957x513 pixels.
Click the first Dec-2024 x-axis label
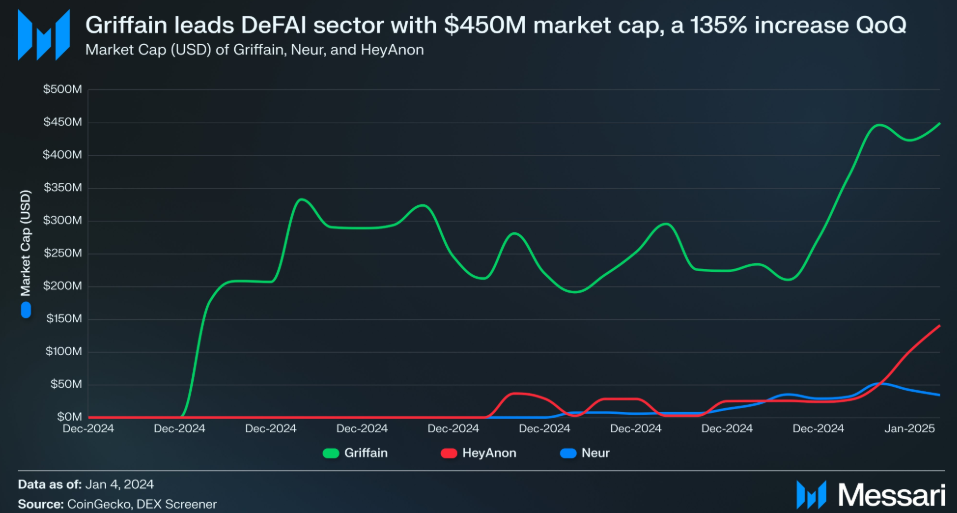(x=88, y=428)
